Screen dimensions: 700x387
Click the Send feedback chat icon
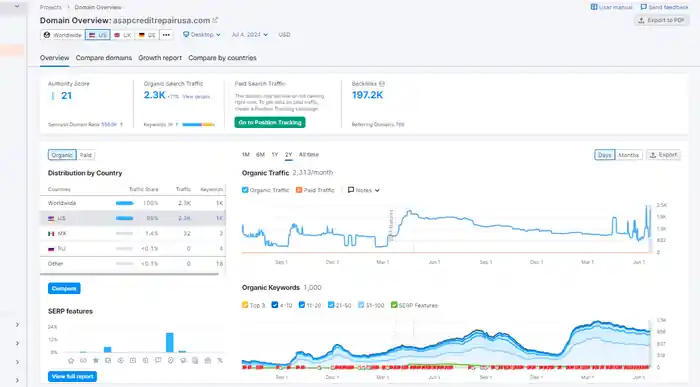click(x=643, y=7)
